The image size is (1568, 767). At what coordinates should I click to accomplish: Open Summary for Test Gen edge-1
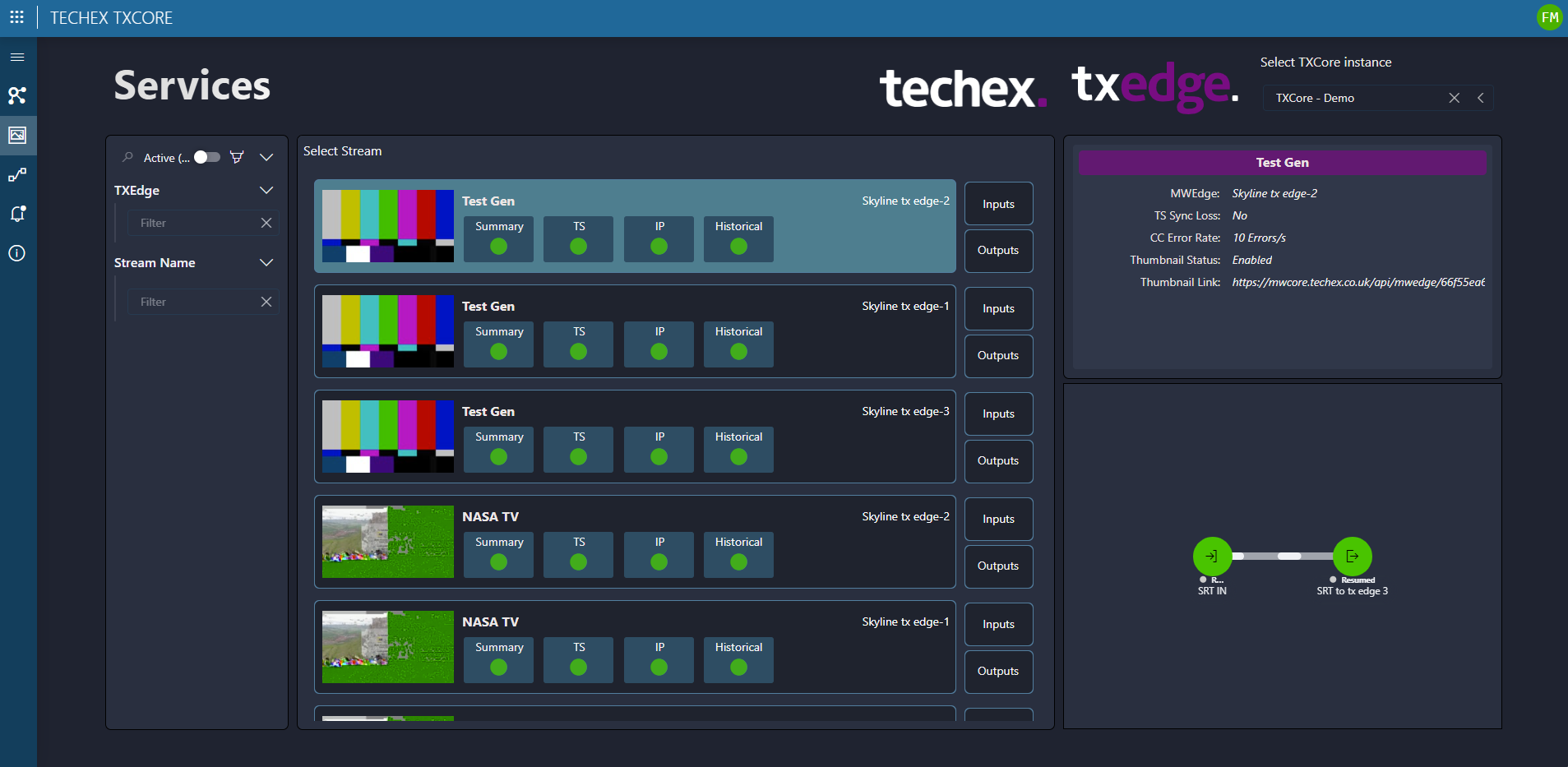[x=498, y=344]
